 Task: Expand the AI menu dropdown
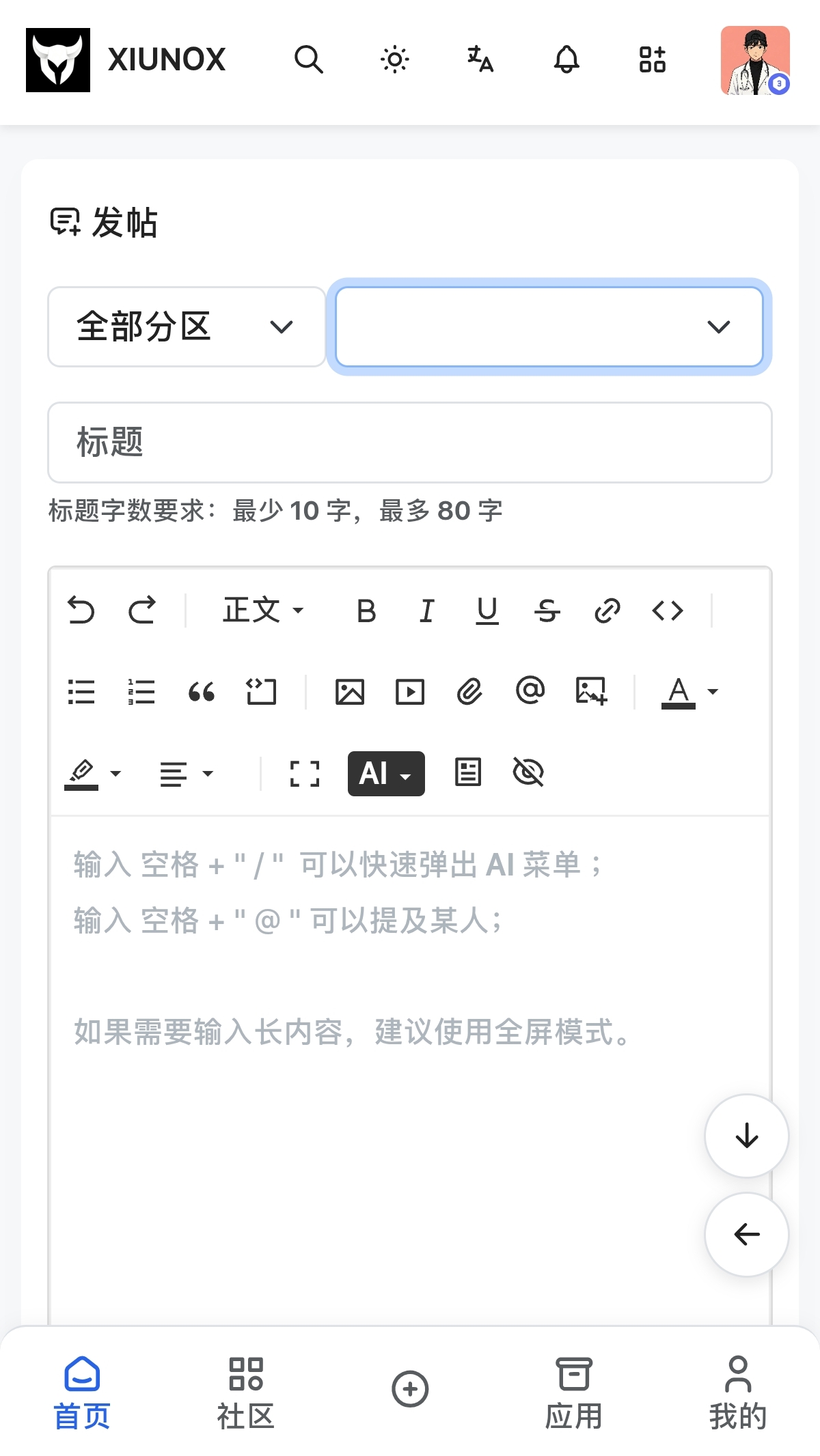point(386,774)
